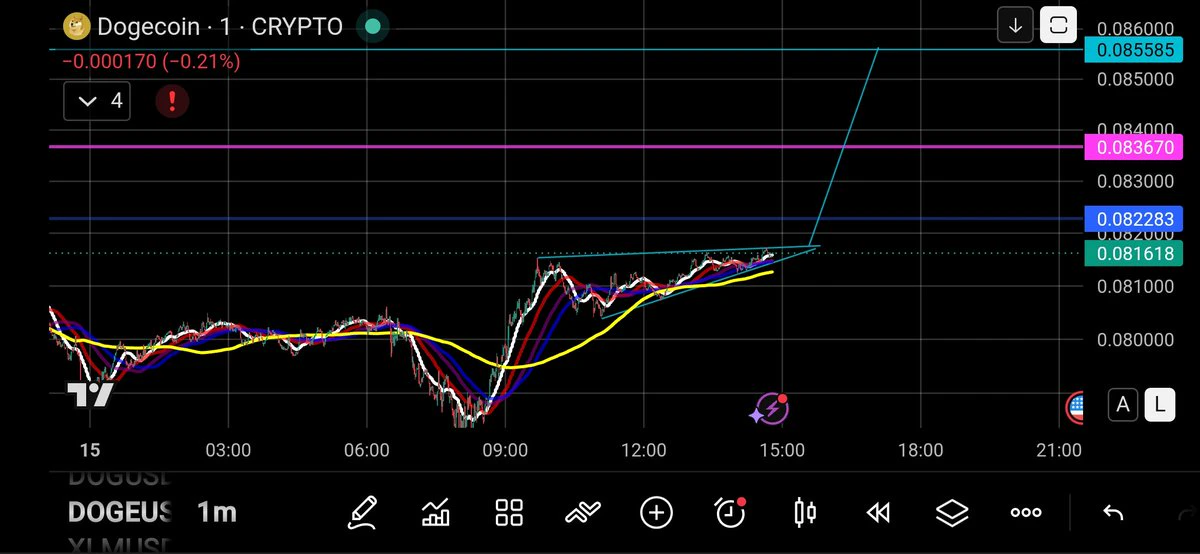Click the 18:00 time axis label
Viewport: 1200px width, 554px height.
click(x=920, y=451)
